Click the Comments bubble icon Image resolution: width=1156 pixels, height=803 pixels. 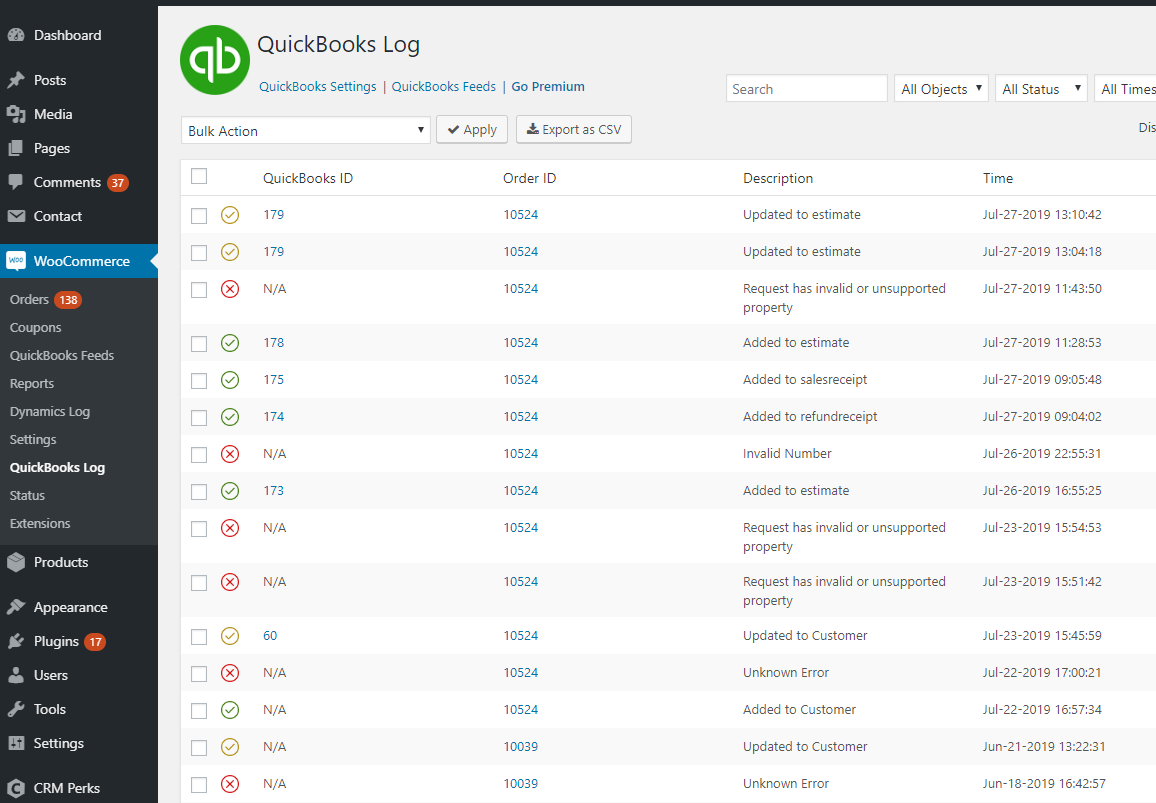coord(16,181)
